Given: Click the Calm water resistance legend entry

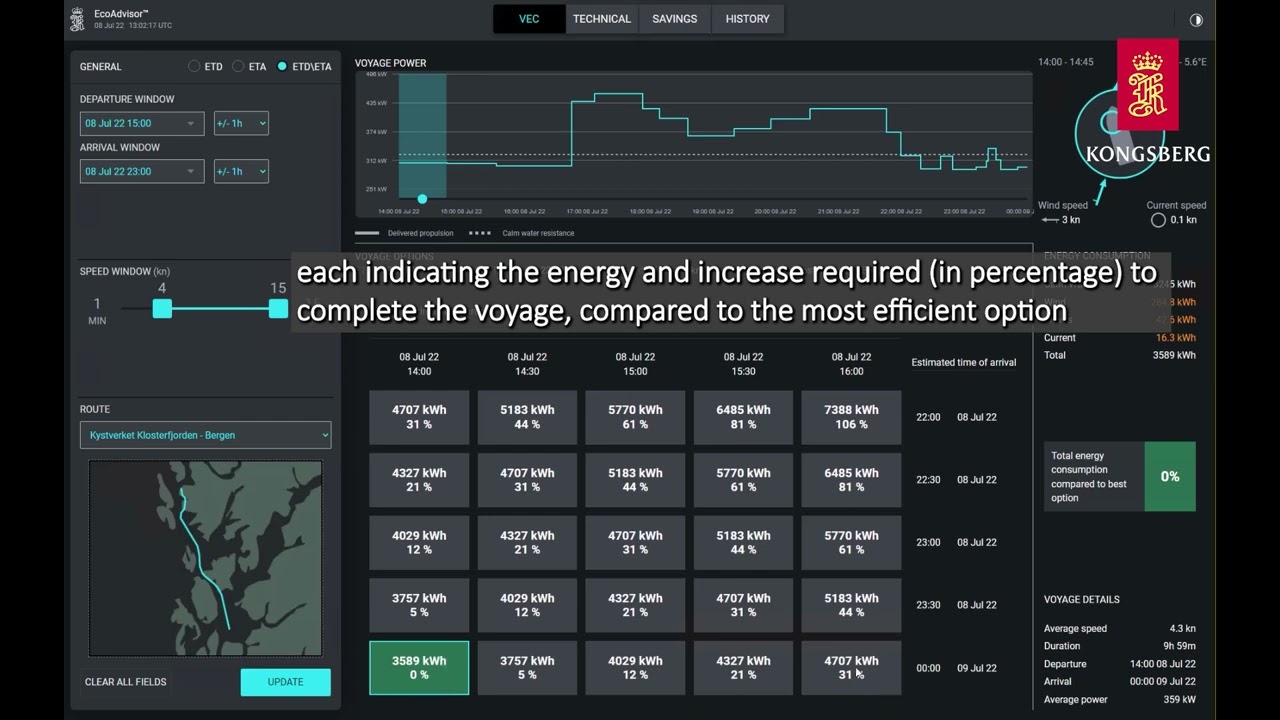Looking at the screenshot, I should tap(521, 233).
